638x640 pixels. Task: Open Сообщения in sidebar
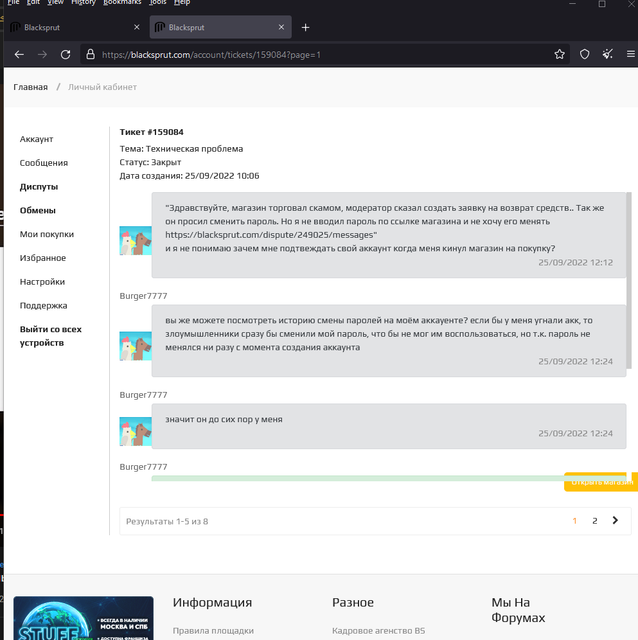[x=44, y=163]
